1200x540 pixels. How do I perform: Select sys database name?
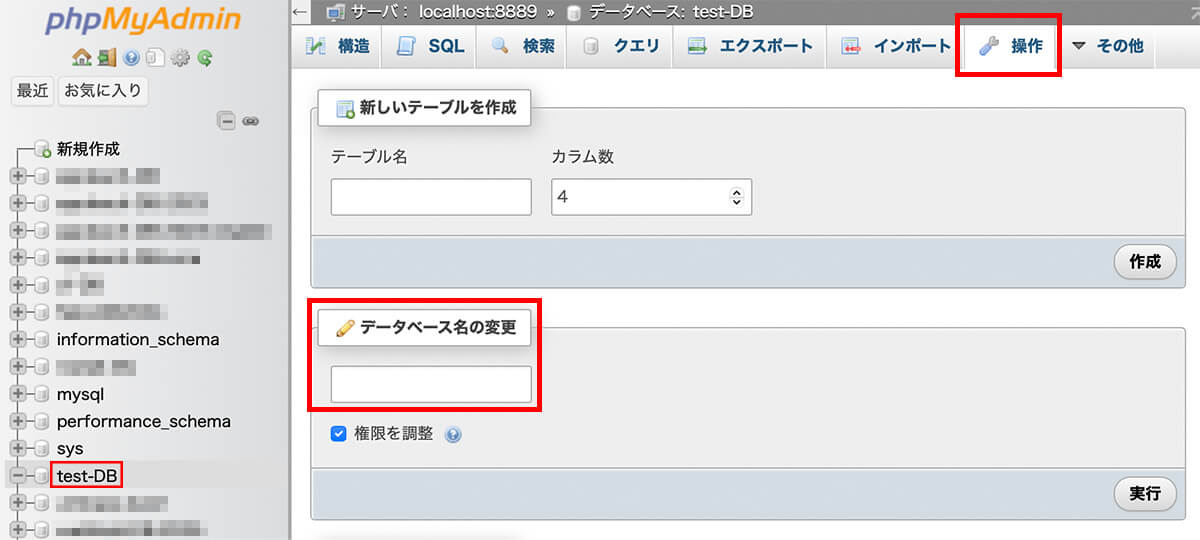pyautogui.click(x=70, y=448)
